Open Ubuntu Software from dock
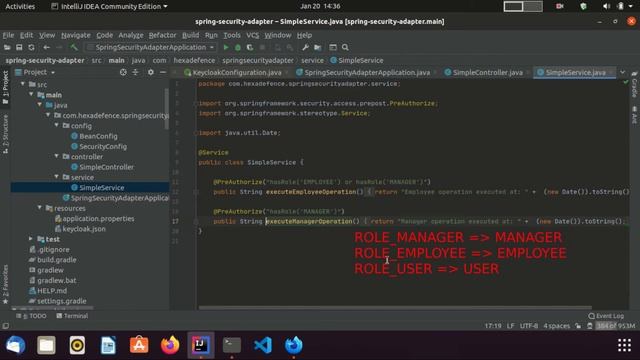The height and width of the screenshot is (360, 640). [x=139, y=345]
